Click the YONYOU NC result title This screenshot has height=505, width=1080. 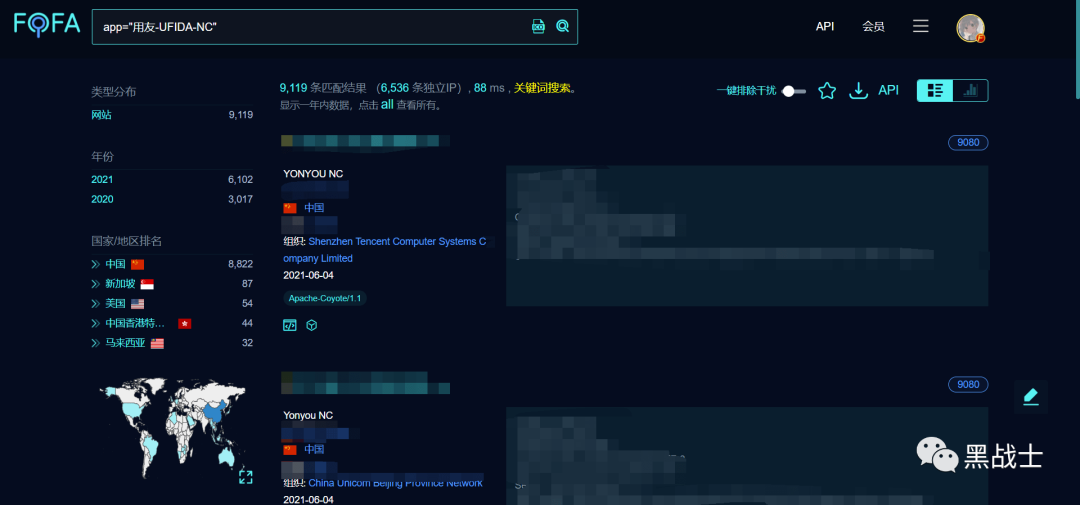click(x=313, y=174)
